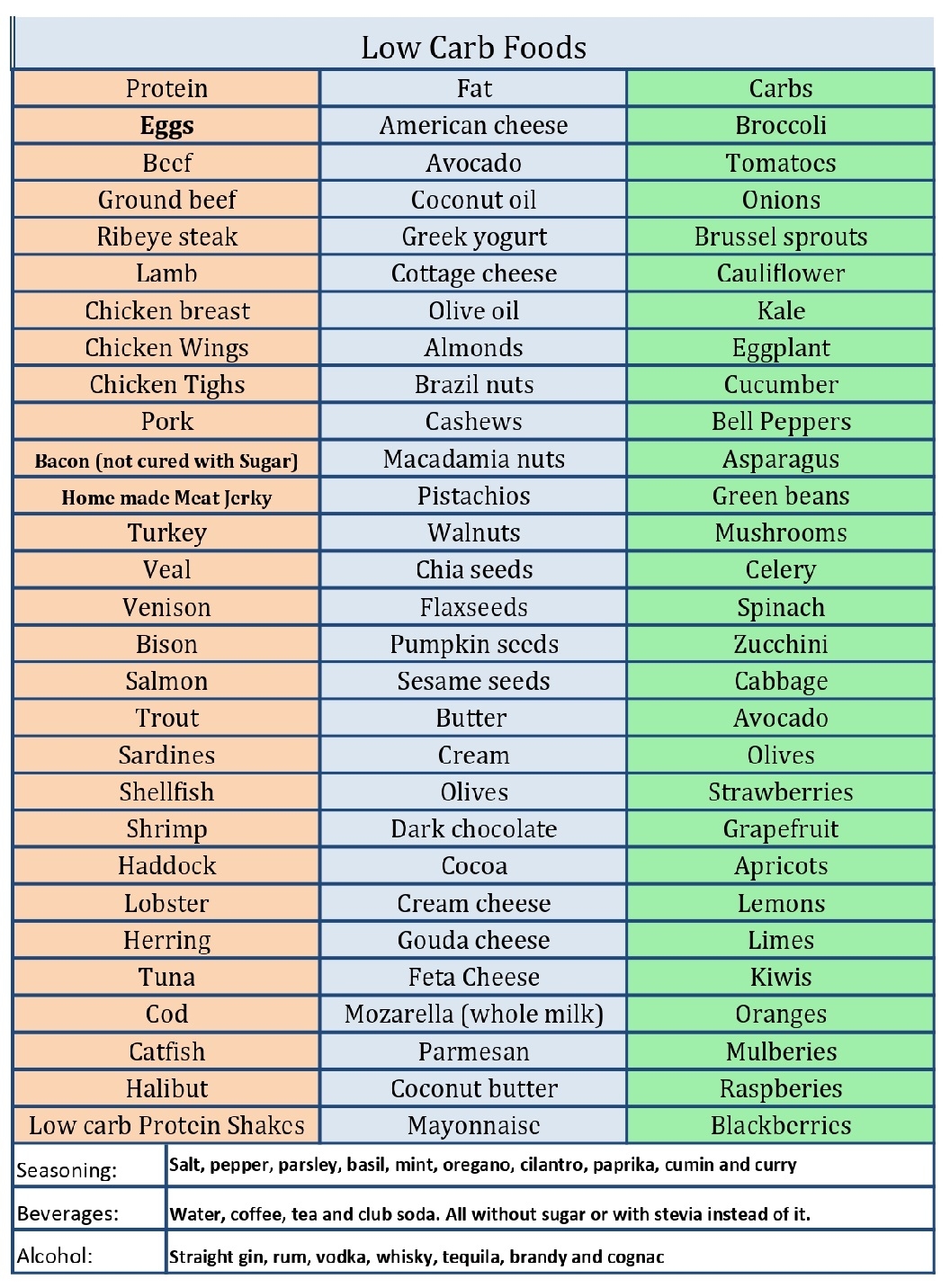This screenshot has height=1288, width=950.
Task: Select the Greek yogurt cell
Action: (x=473, y=237)
